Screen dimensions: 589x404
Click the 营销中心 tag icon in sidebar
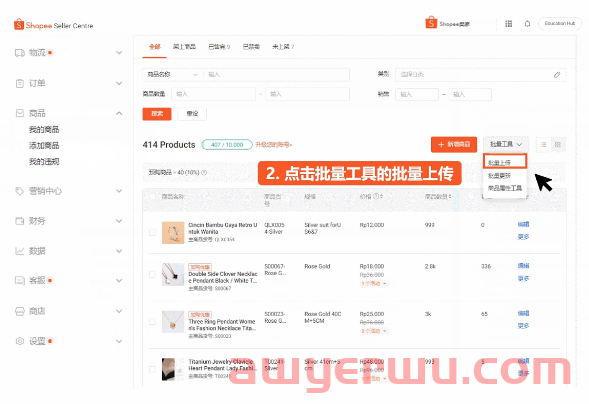click(x=20, y=191)
